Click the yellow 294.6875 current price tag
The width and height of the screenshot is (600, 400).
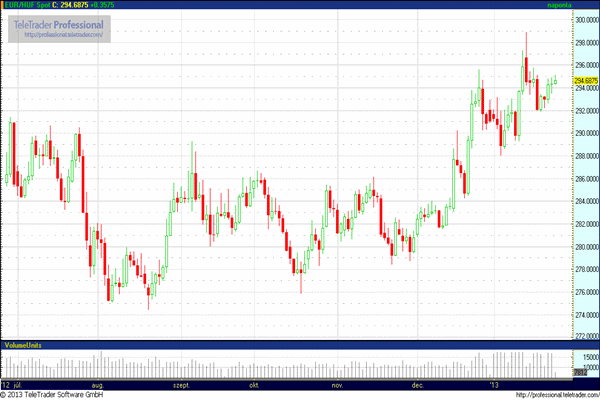[x=584, y=81]
